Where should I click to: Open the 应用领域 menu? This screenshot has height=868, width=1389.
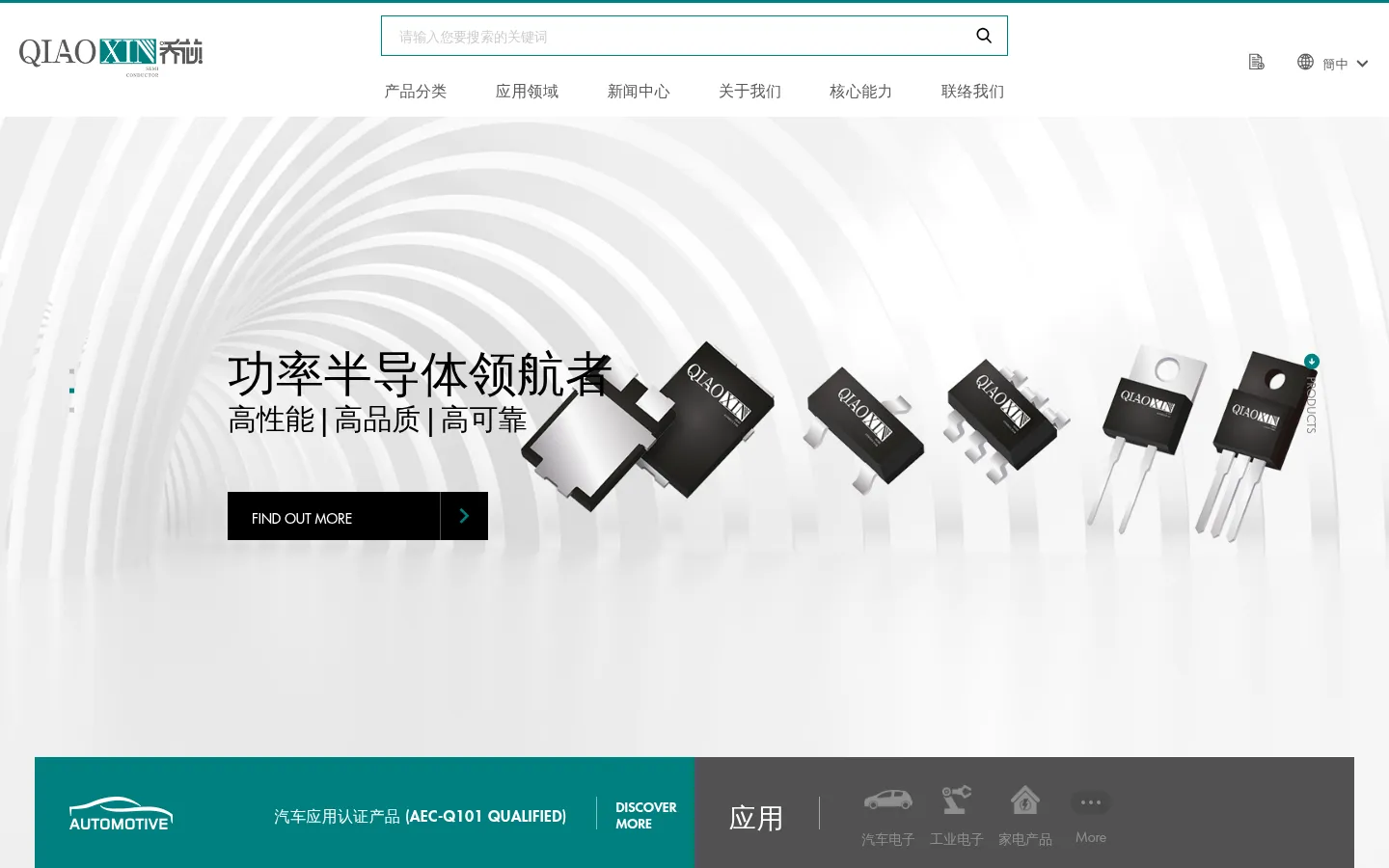point(527,92)
